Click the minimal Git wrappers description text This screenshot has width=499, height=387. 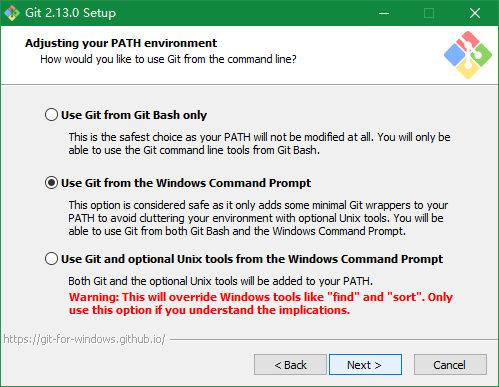tap(258, 218)
